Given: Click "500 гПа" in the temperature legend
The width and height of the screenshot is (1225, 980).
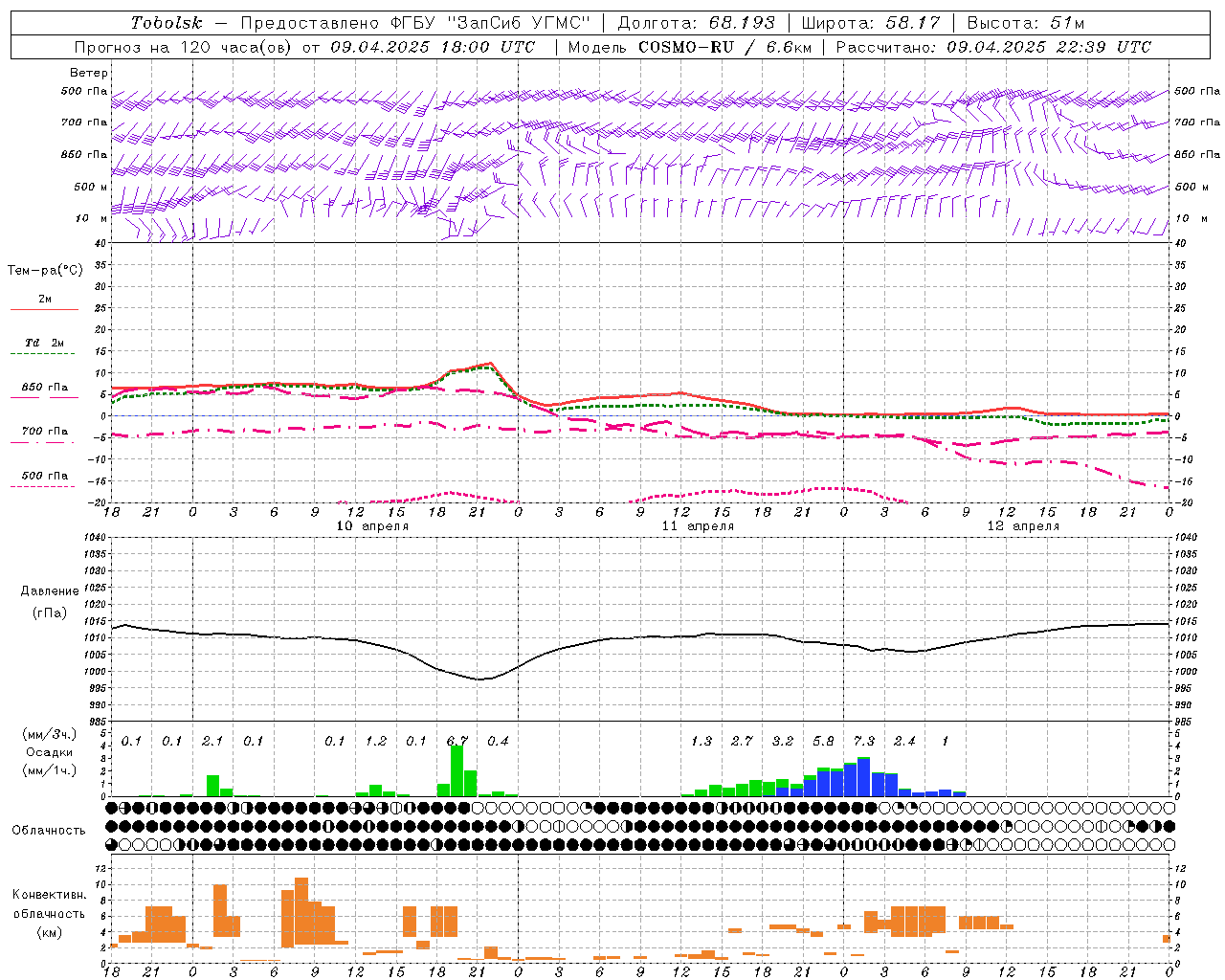Looking at the screenshot, I should coord(45,476).
